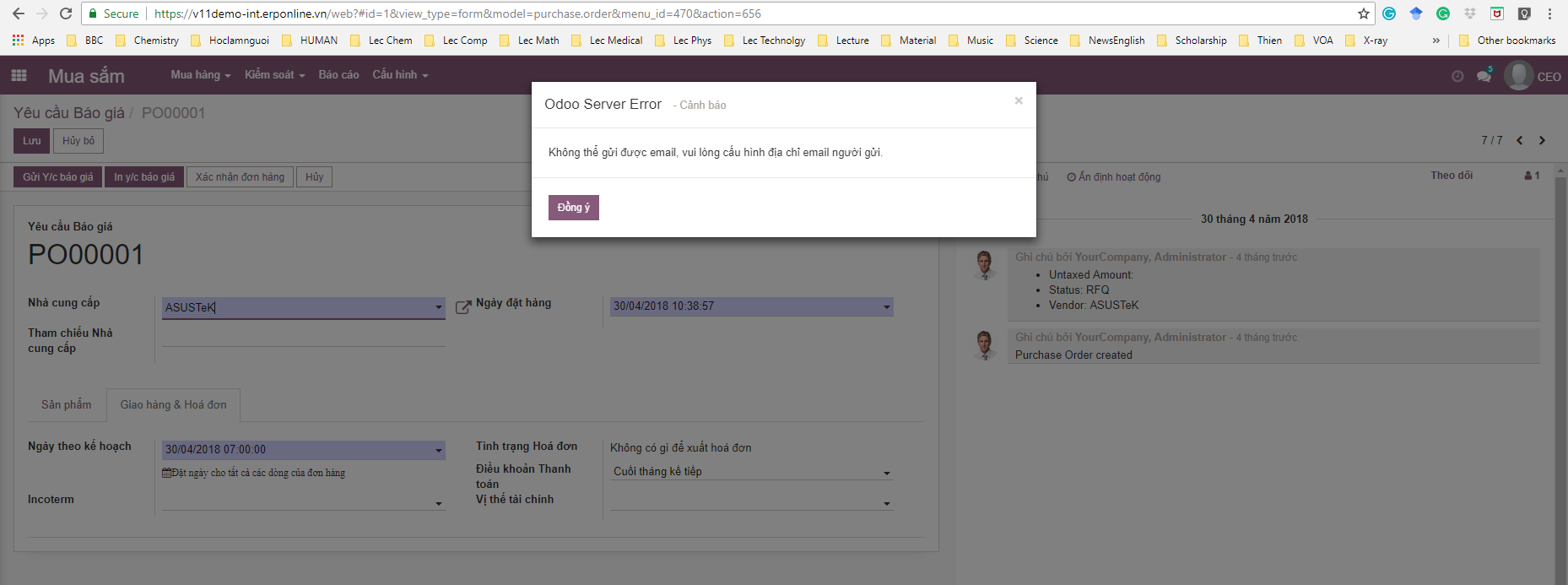Click Xác nhận đơn hàng button
1568x585 pixels.
(240, 177)
